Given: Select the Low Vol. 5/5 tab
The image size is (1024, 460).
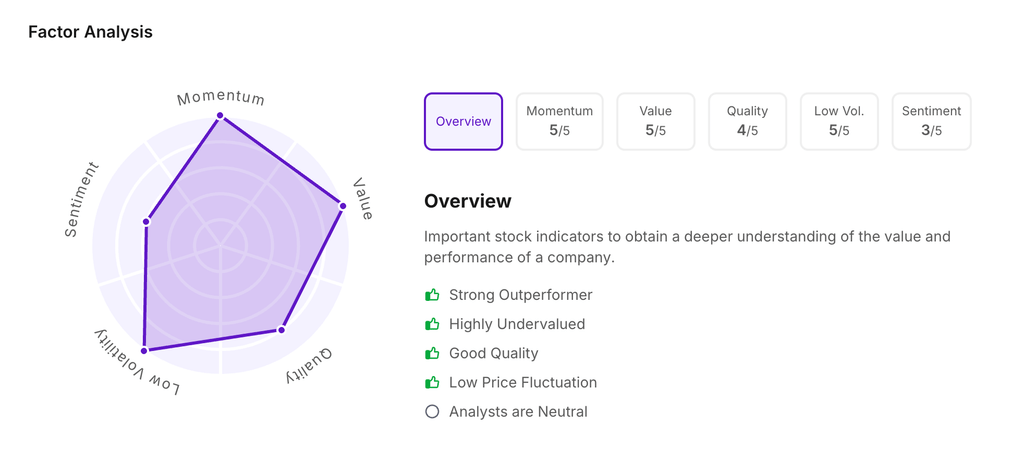Looking at the screenshot, I should (x=839, y=121).
